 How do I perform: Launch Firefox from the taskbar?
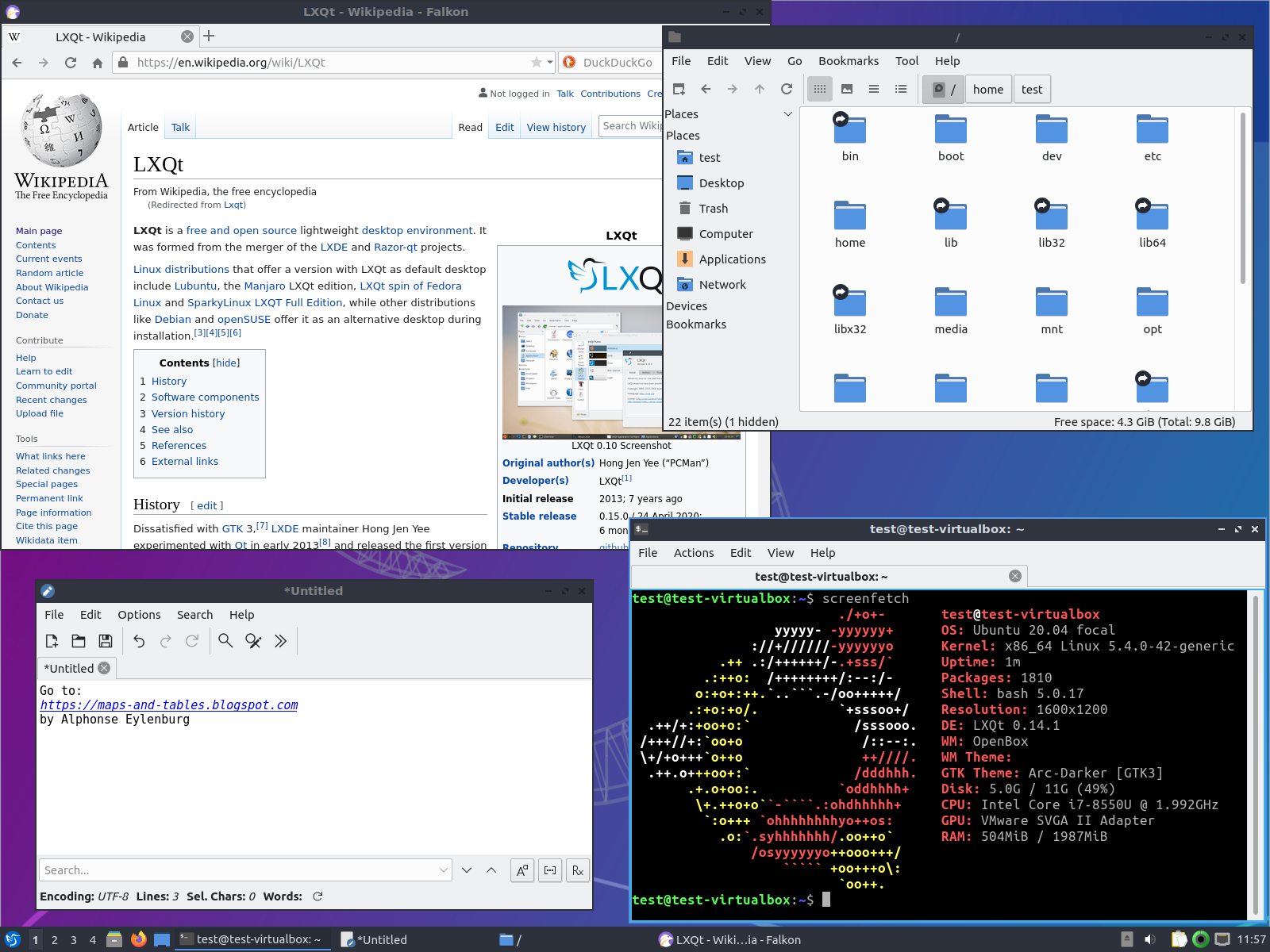click(138, 939)
